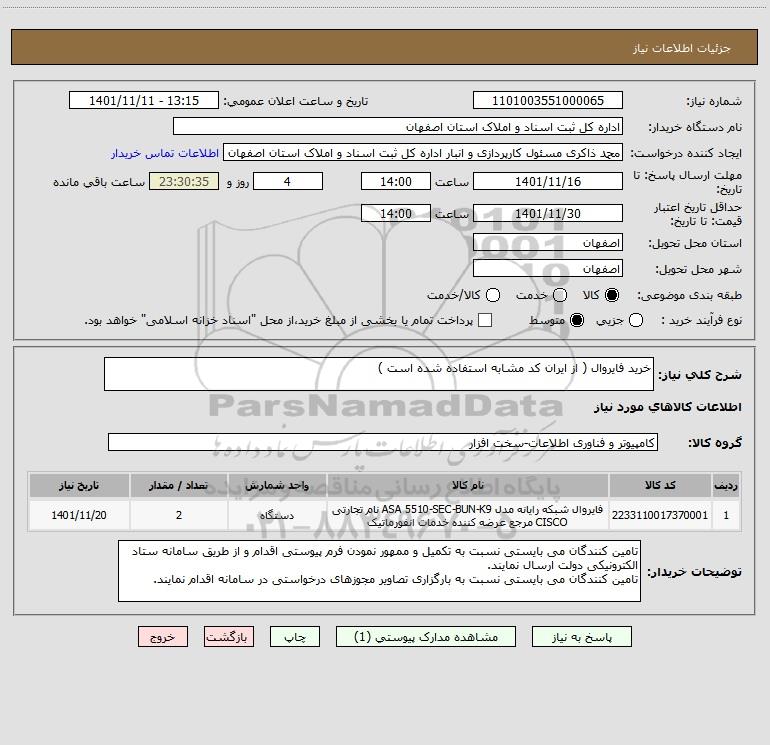
Task: Select the کالا radio button
Action: pos(612,295)
